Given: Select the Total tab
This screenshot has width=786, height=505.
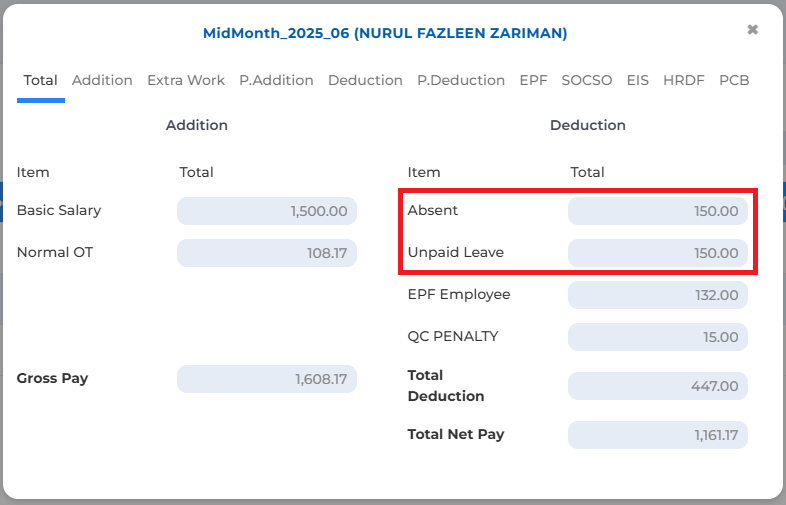Looking at the screenshot, I should pos(41,80).
